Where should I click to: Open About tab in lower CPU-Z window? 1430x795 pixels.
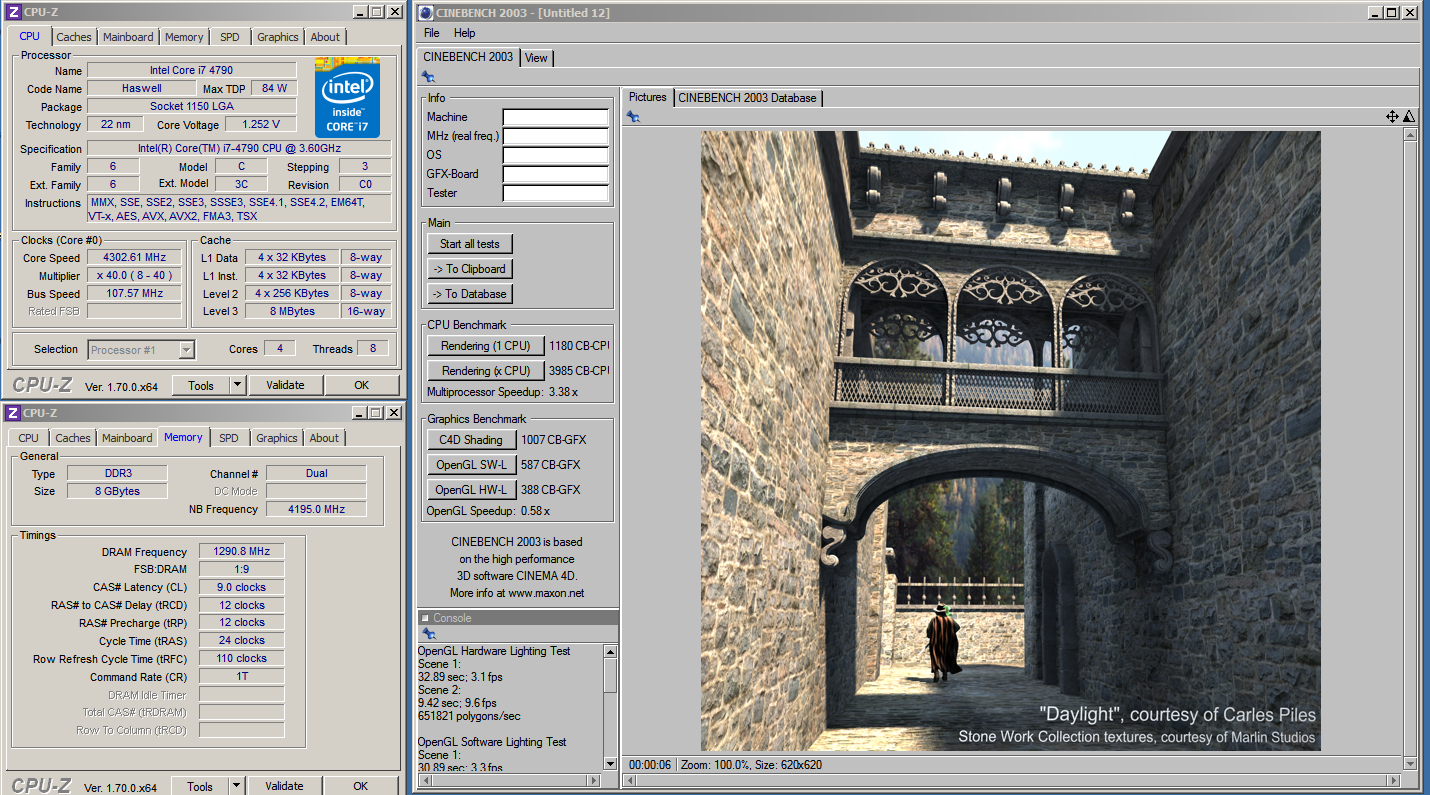click(324, 438)
